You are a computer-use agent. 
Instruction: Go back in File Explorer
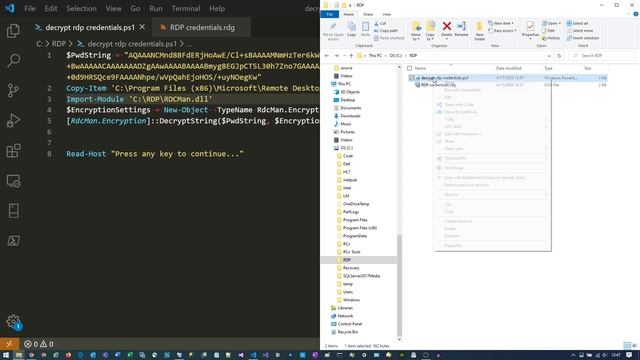(x=327, y=56)
